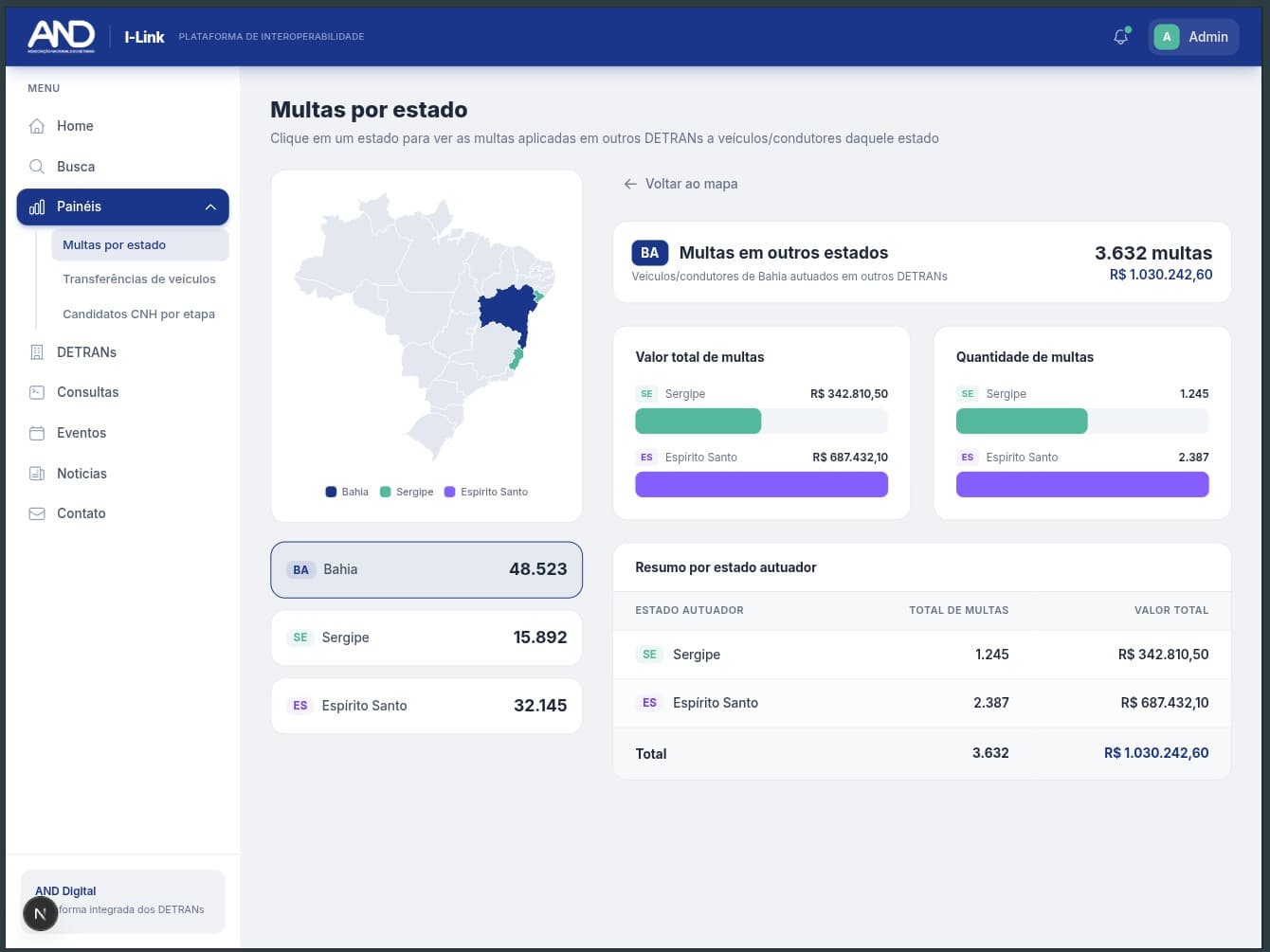Click the dark blue Bahia state on map
The image size is (1270, 952).
502,308
